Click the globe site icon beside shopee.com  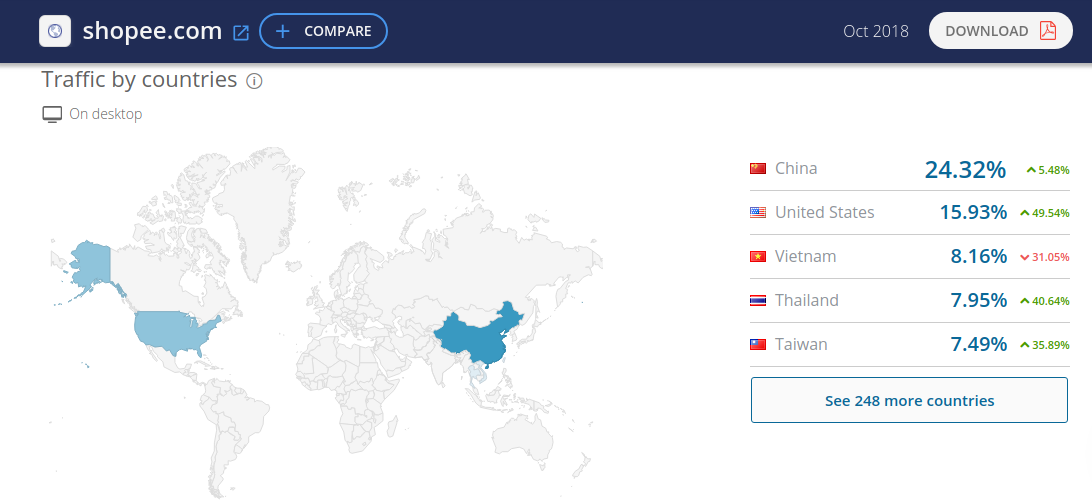[x=55, y=31]
